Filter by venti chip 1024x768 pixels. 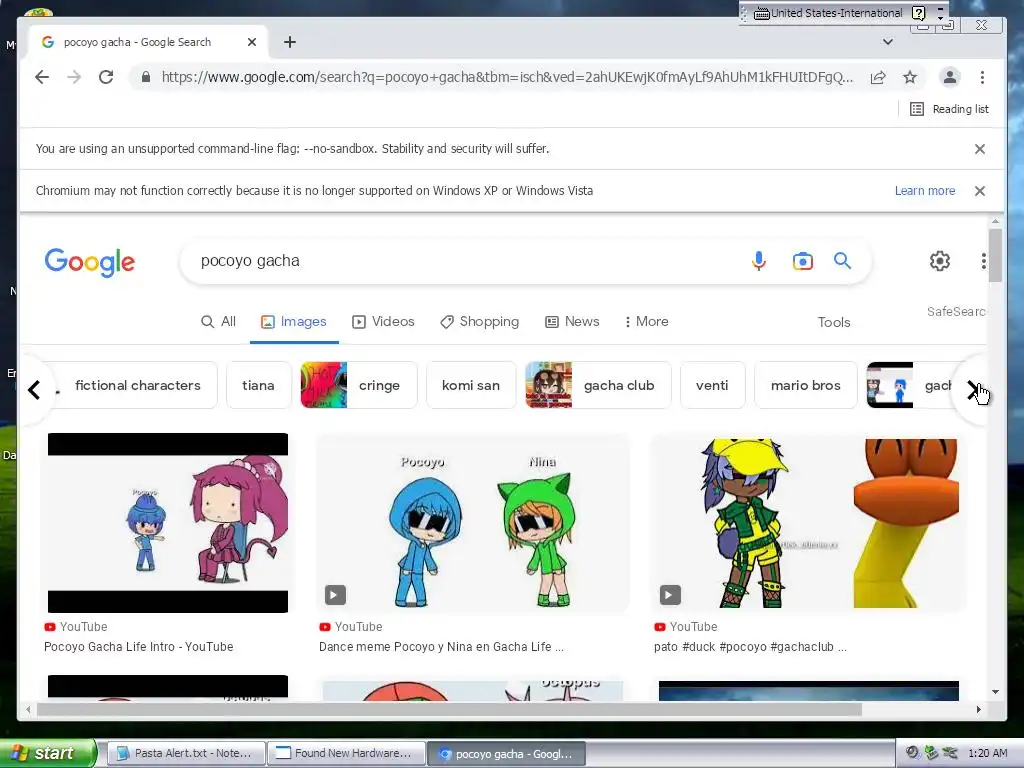pos(712,385)
